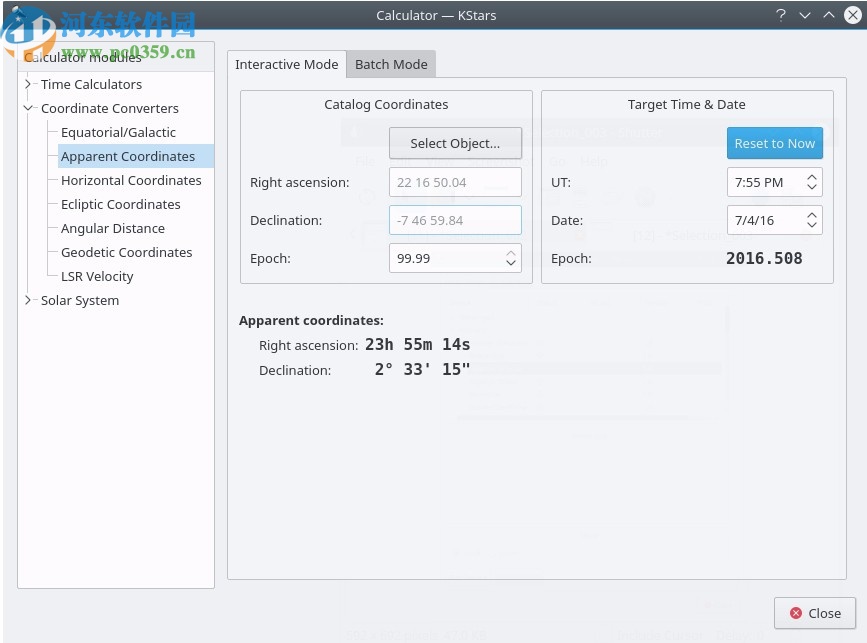867x643 pixels.
Task: Switch to the Interactive Mode tab
Action: click(x=286, y=64)
